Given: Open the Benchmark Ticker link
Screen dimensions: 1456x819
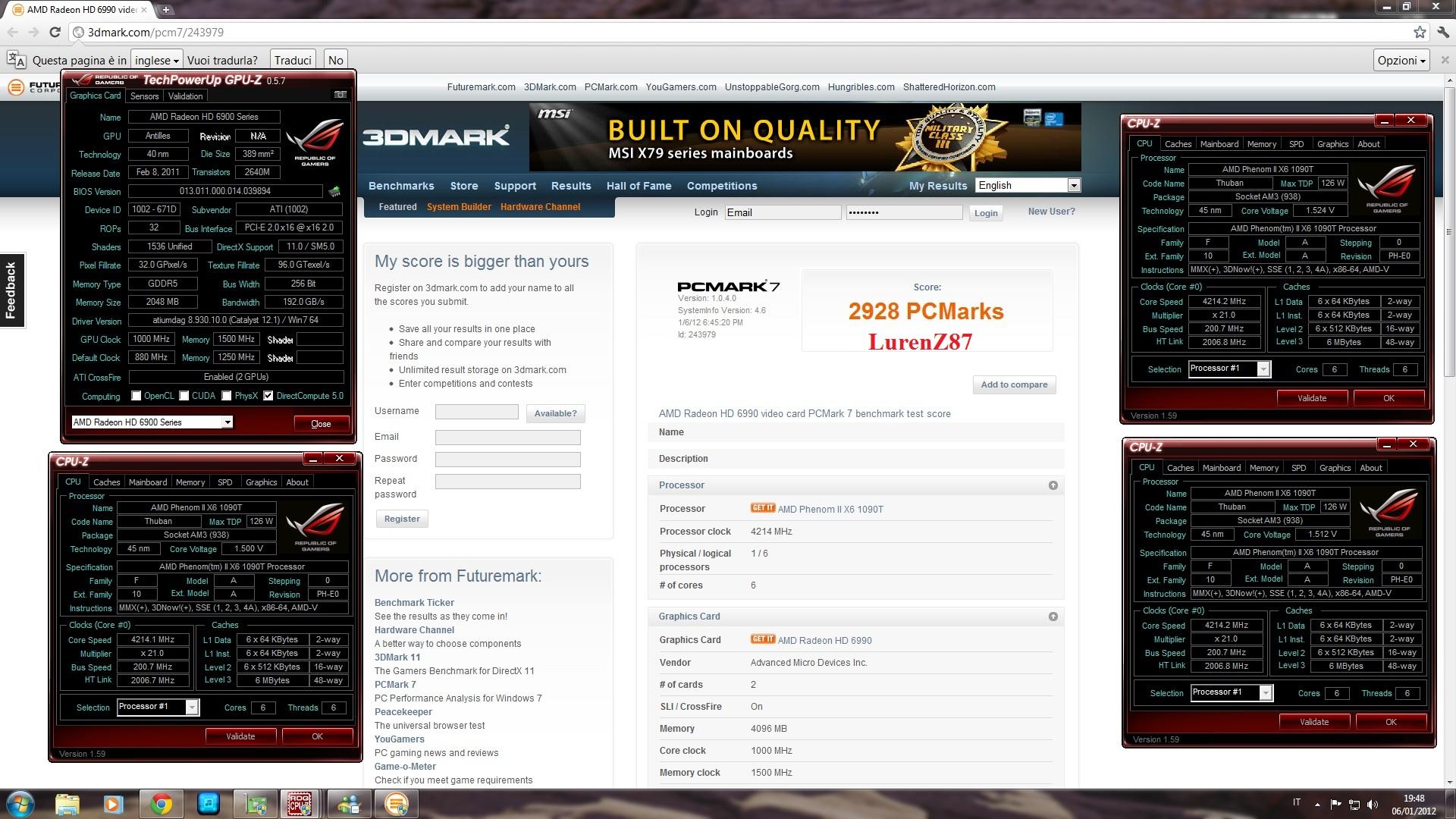Looking at the screenshot, I should (x=414, y=603).
